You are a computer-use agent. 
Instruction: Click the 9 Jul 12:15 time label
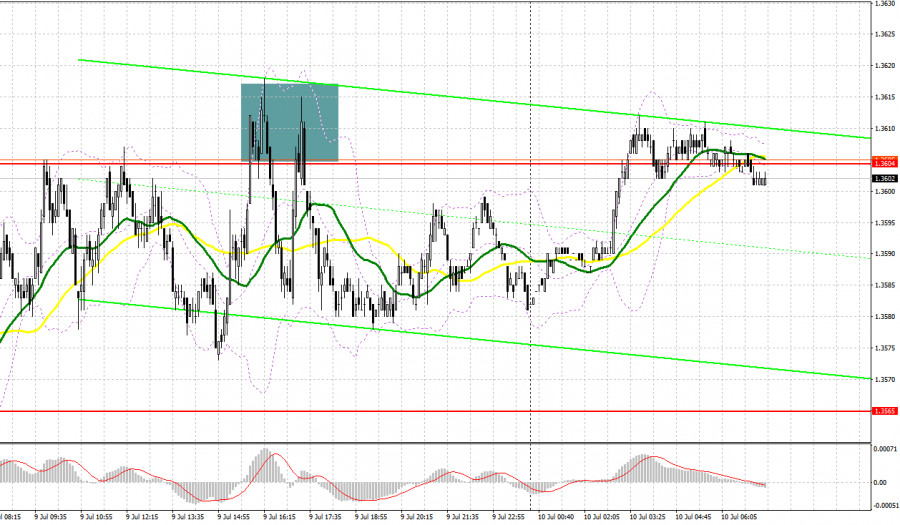[142, 517]
